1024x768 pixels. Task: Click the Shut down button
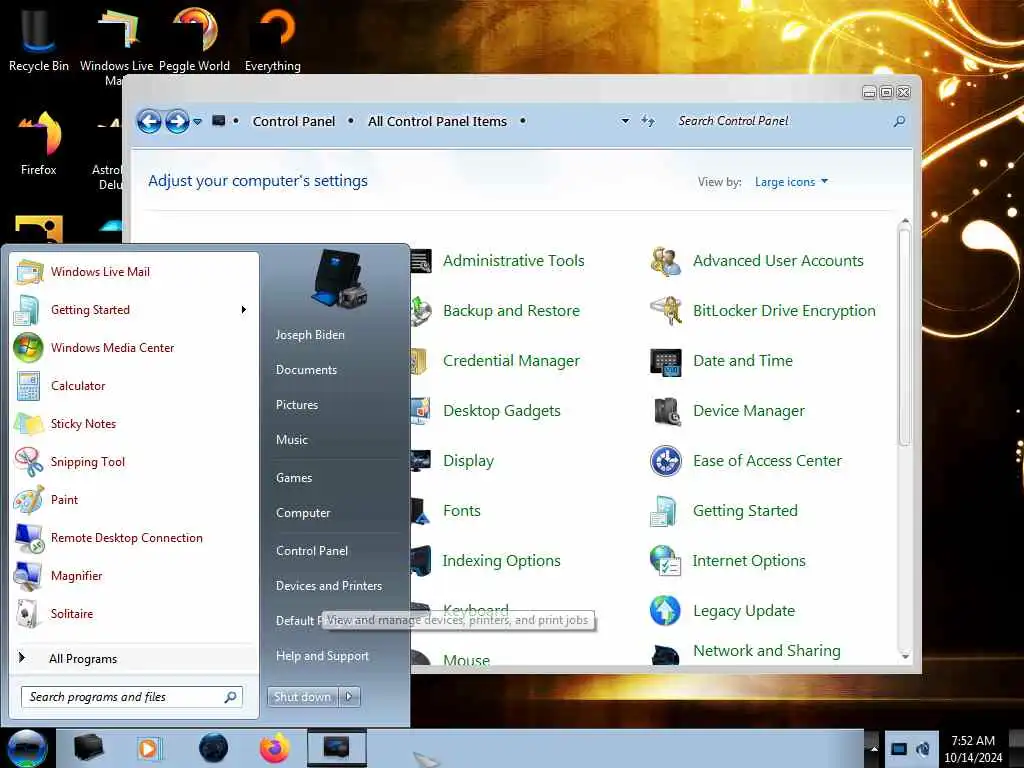[x=303, y=697]
